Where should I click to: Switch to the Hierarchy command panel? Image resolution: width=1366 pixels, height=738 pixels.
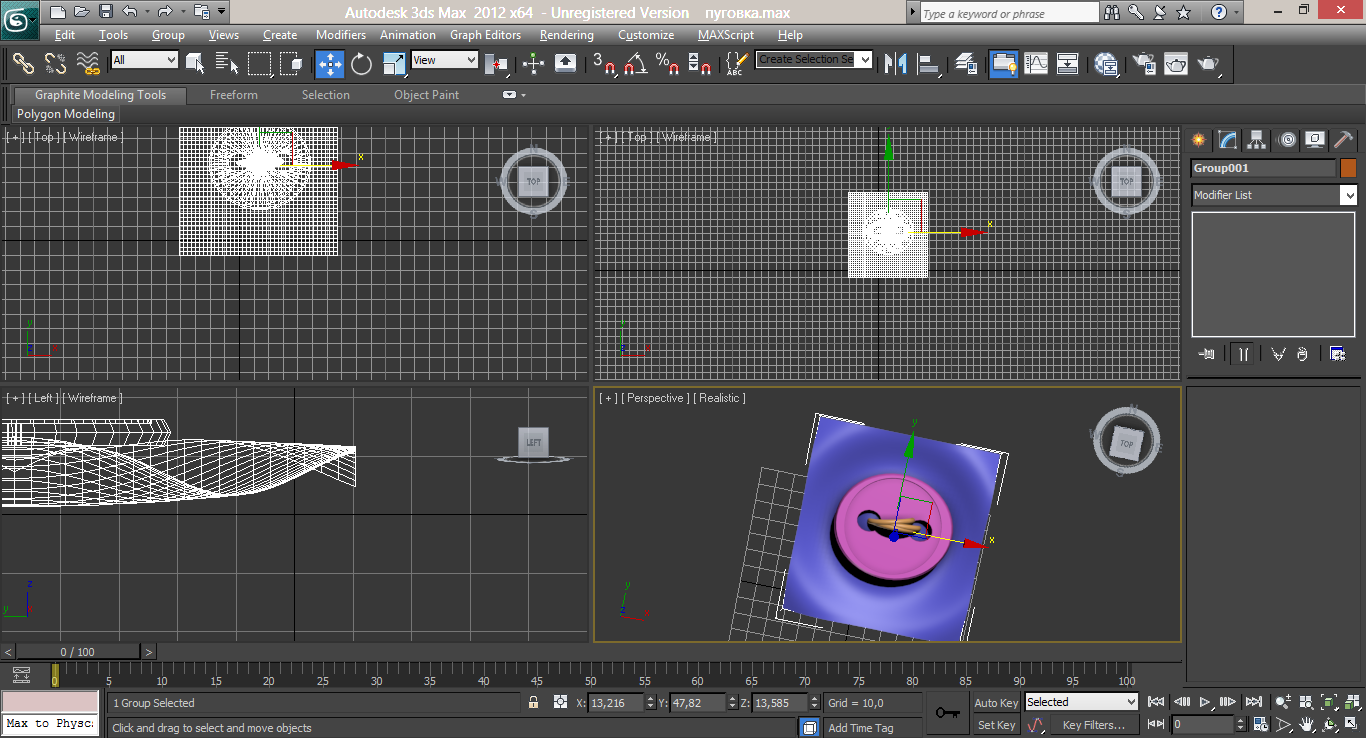pyautogui.click(x=1257, y=139)
